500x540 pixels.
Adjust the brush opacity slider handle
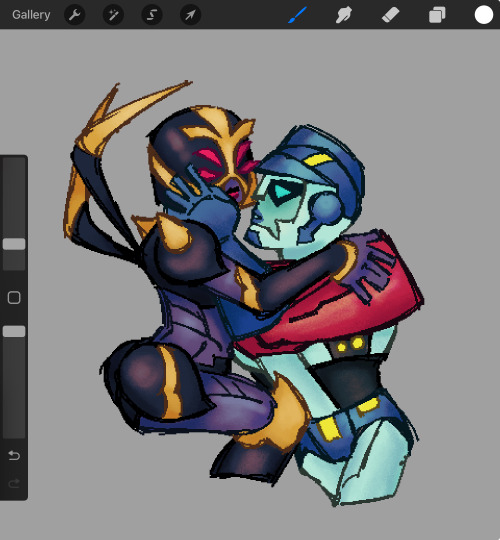[x=14, y=331]
